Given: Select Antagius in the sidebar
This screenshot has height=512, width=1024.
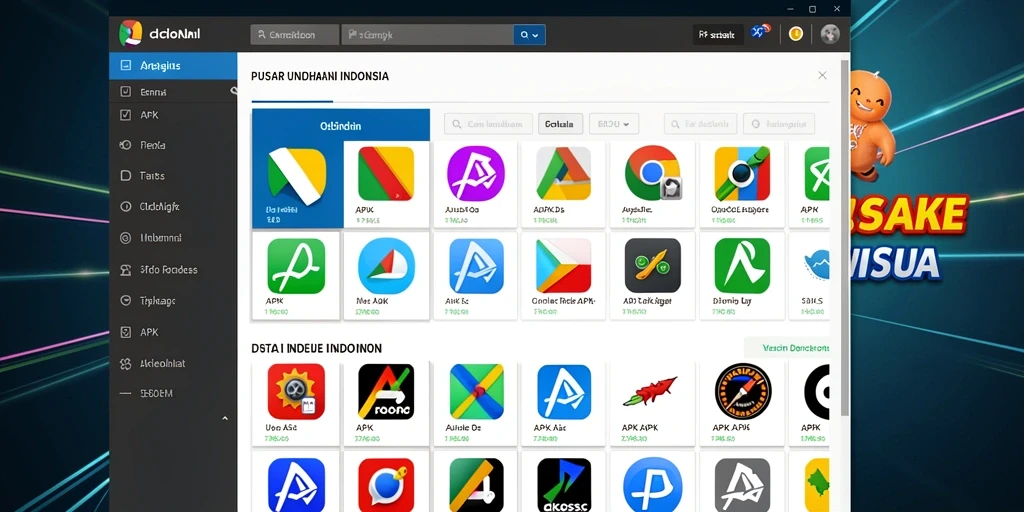Looking at the screenshot, I should (x=173, y=66).
